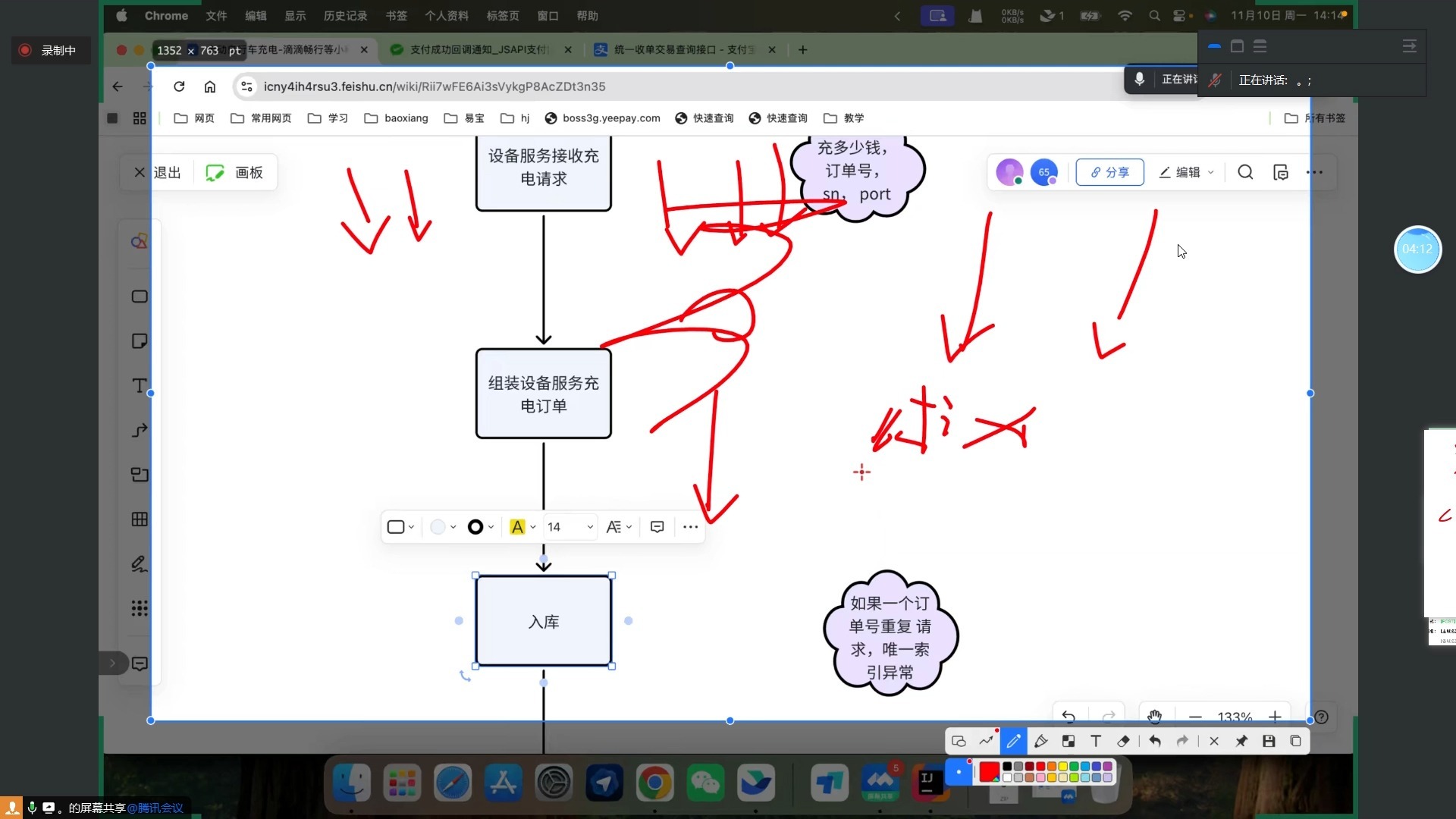Toggle the active pencil drawing tool
The height and width of the screenshot is (819, 1456).
click(1013, 741)
